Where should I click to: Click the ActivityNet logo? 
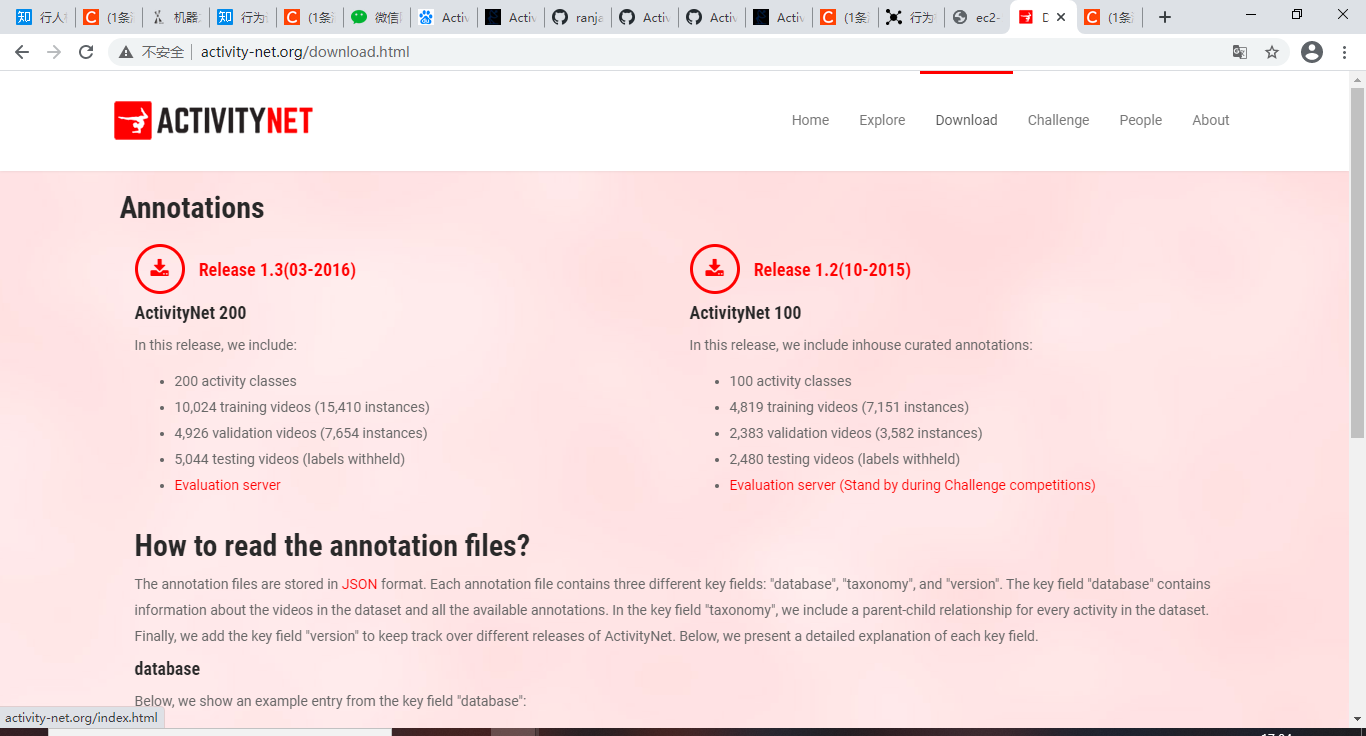(x=212, y=120)
